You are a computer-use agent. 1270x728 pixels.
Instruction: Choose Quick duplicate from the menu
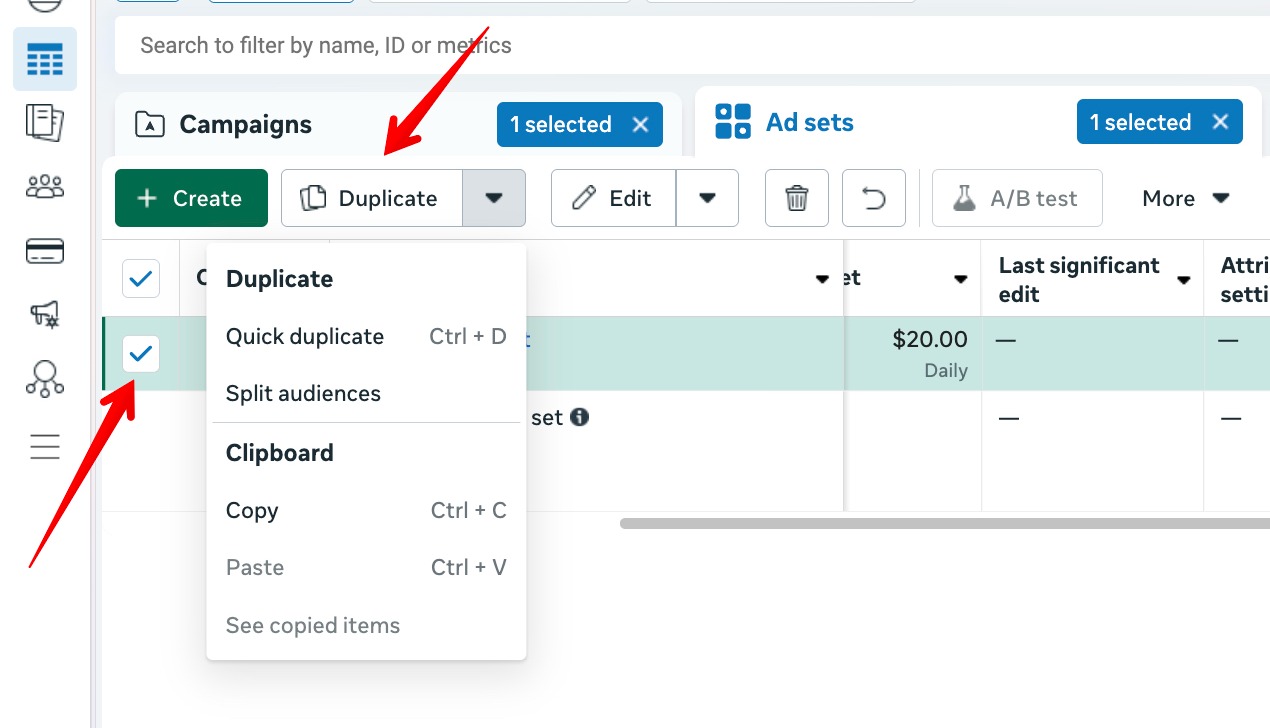pos(305,336)
